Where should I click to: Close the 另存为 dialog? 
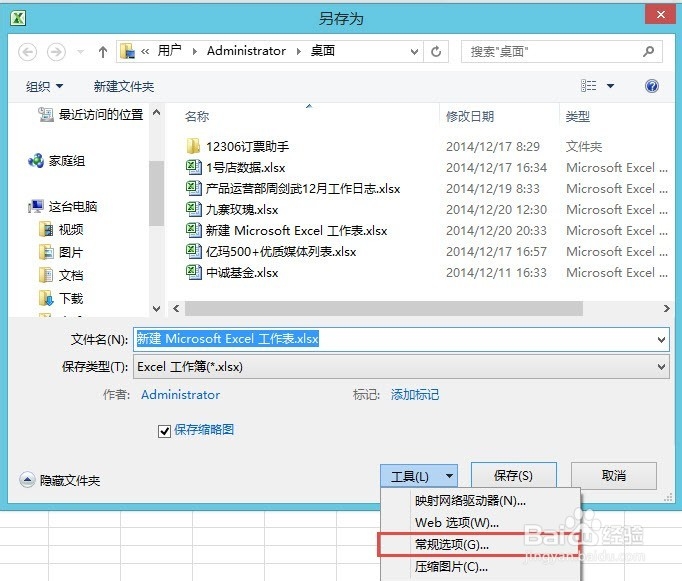click(660, 14)
